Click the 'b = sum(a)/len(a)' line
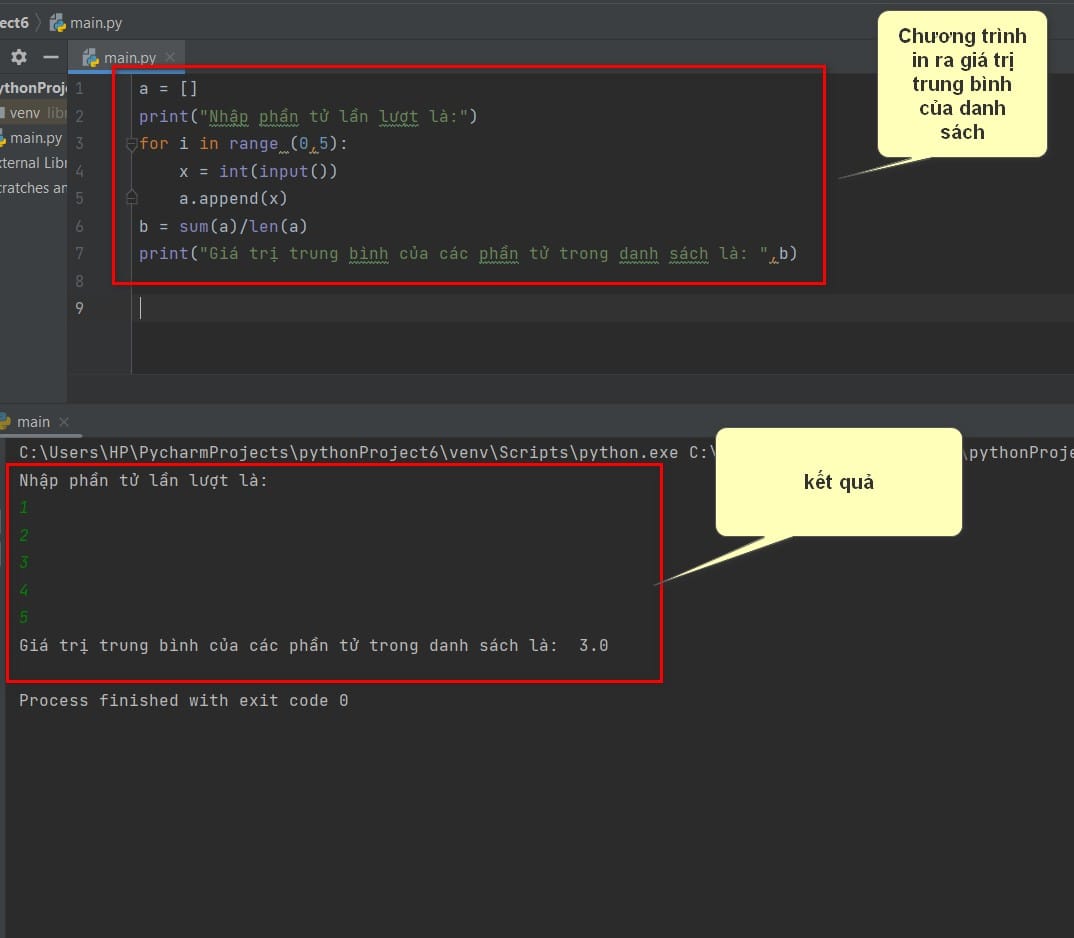 (223, 226)
